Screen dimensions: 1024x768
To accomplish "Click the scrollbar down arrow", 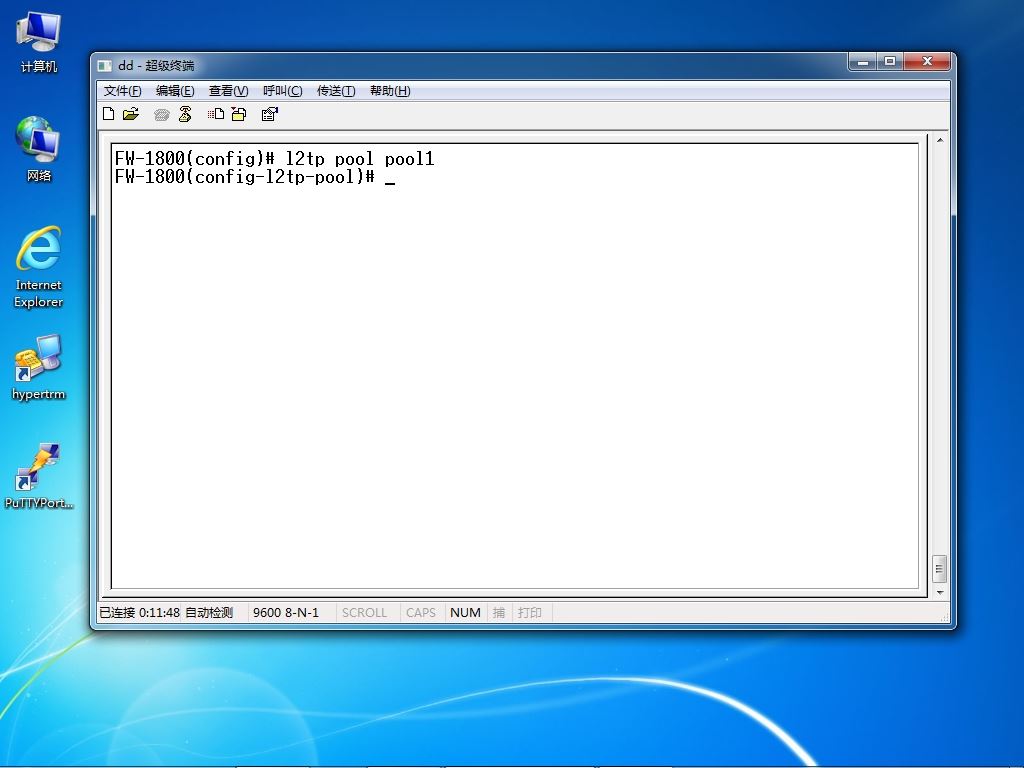I will (x=940, y=592).
